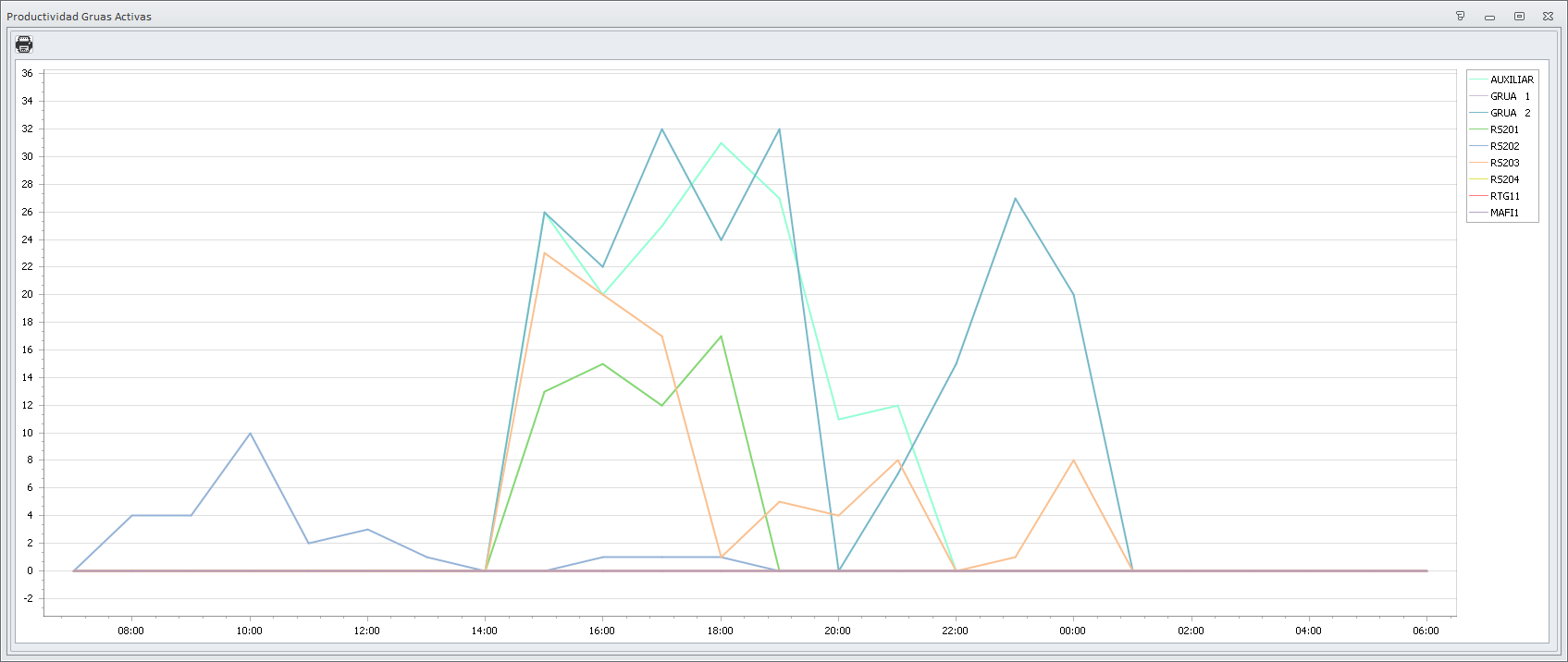Click the printer icon to print chart
Viewport: 1568px width, 662px height.
24,43
